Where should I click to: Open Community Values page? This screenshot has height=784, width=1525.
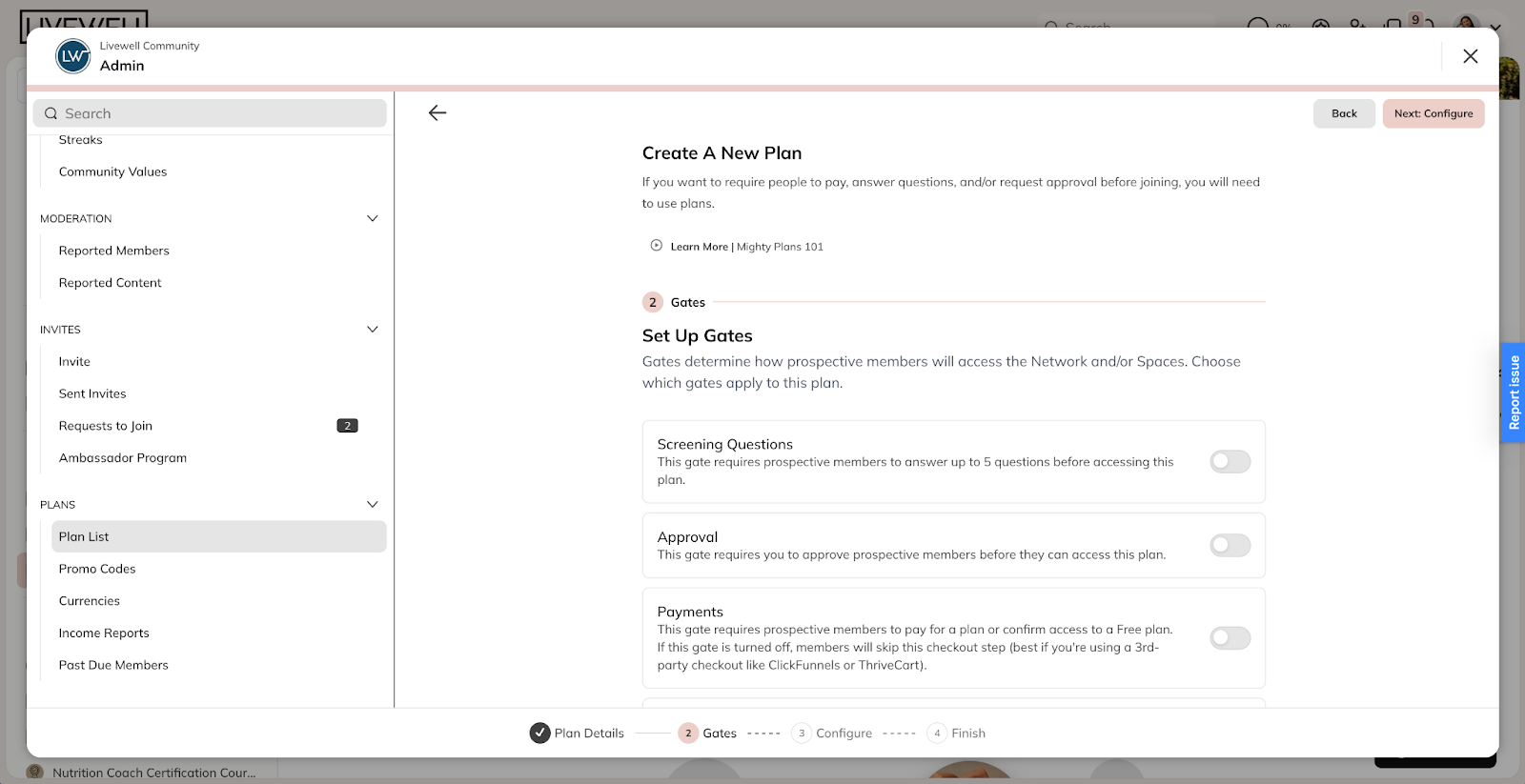[112, 171]
